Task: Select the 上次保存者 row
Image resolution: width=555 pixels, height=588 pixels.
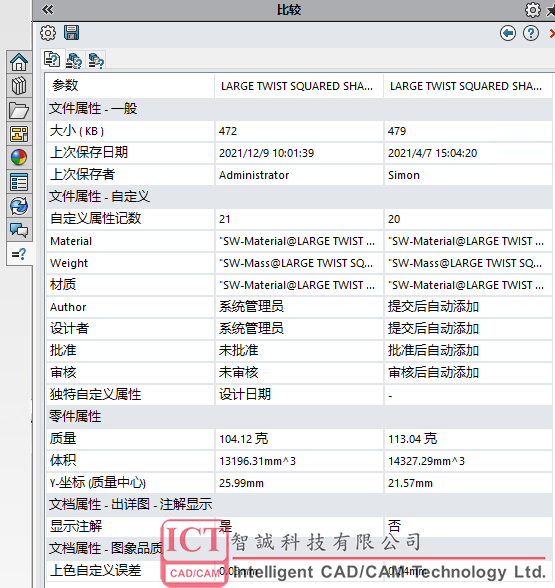Action: (299, 175)
